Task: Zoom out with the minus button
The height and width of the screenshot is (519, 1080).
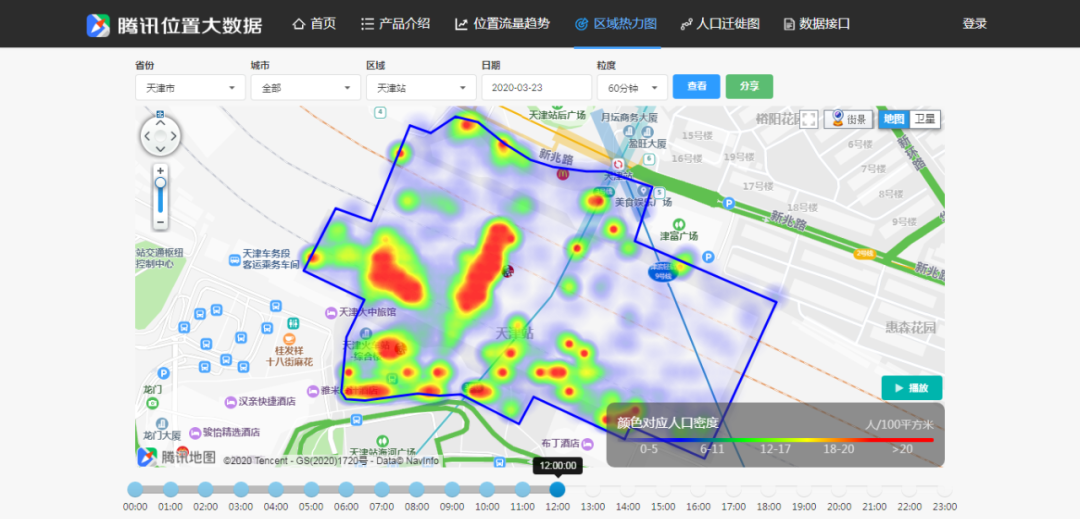Action: click(x=160, y=222)
